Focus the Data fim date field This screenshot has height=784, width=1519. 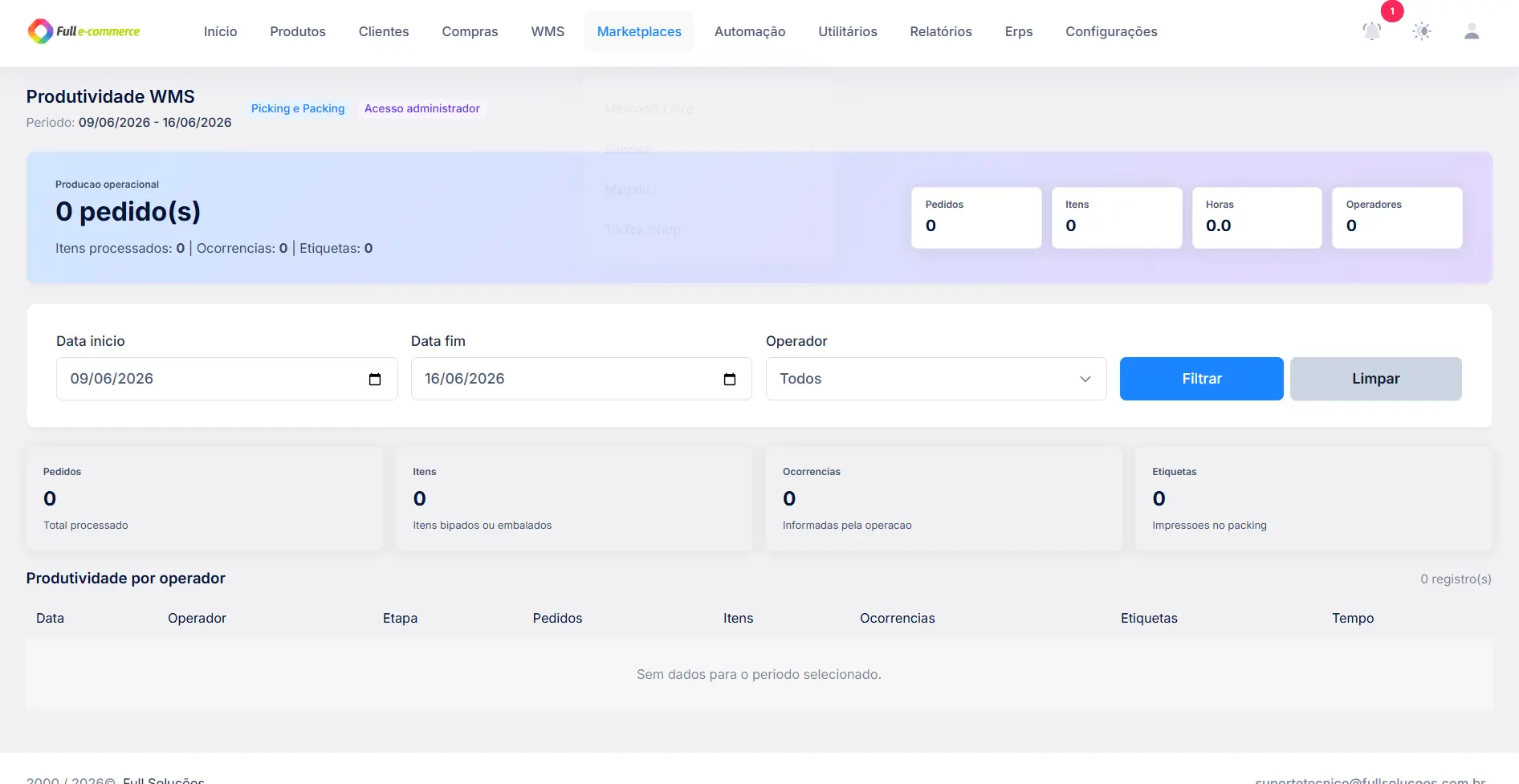pos(581,379)
